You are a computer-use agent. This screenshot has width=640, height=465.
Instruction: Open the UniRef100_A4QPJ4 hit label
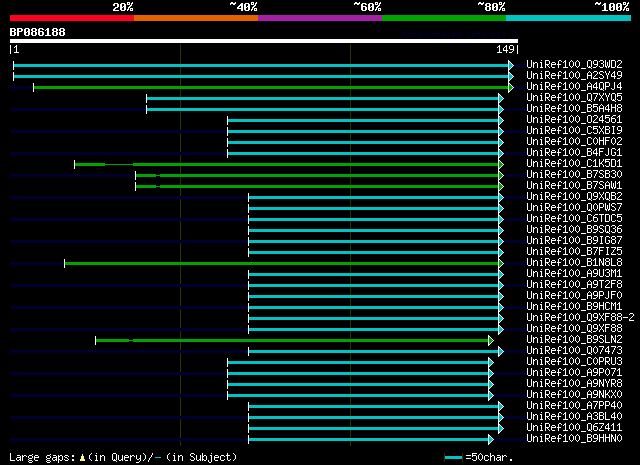tap(574, 86)
